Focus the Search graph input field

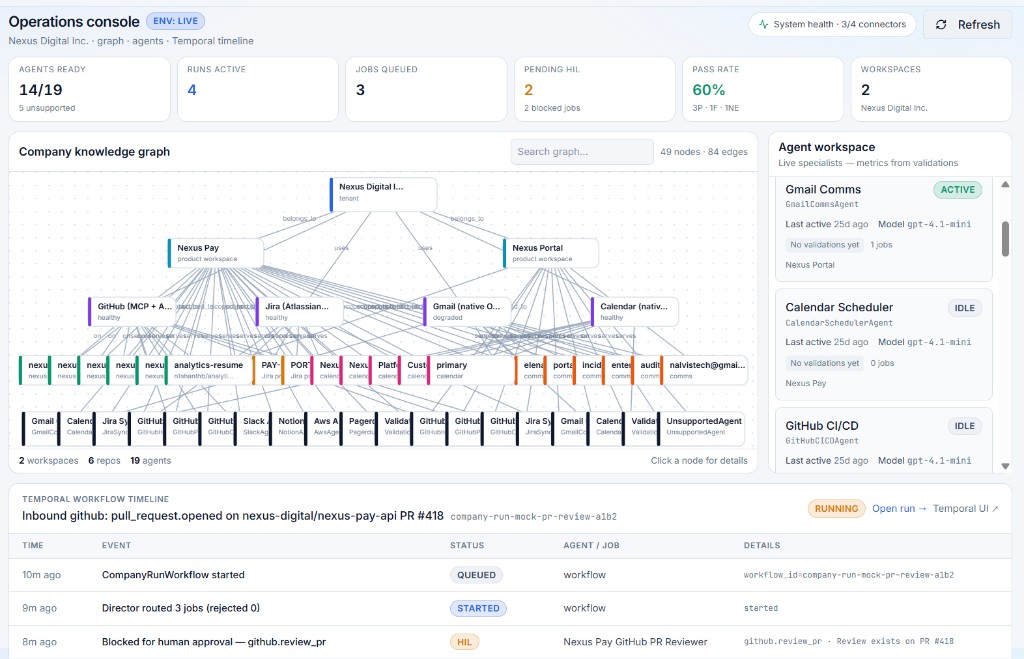[x=582, y=152]
